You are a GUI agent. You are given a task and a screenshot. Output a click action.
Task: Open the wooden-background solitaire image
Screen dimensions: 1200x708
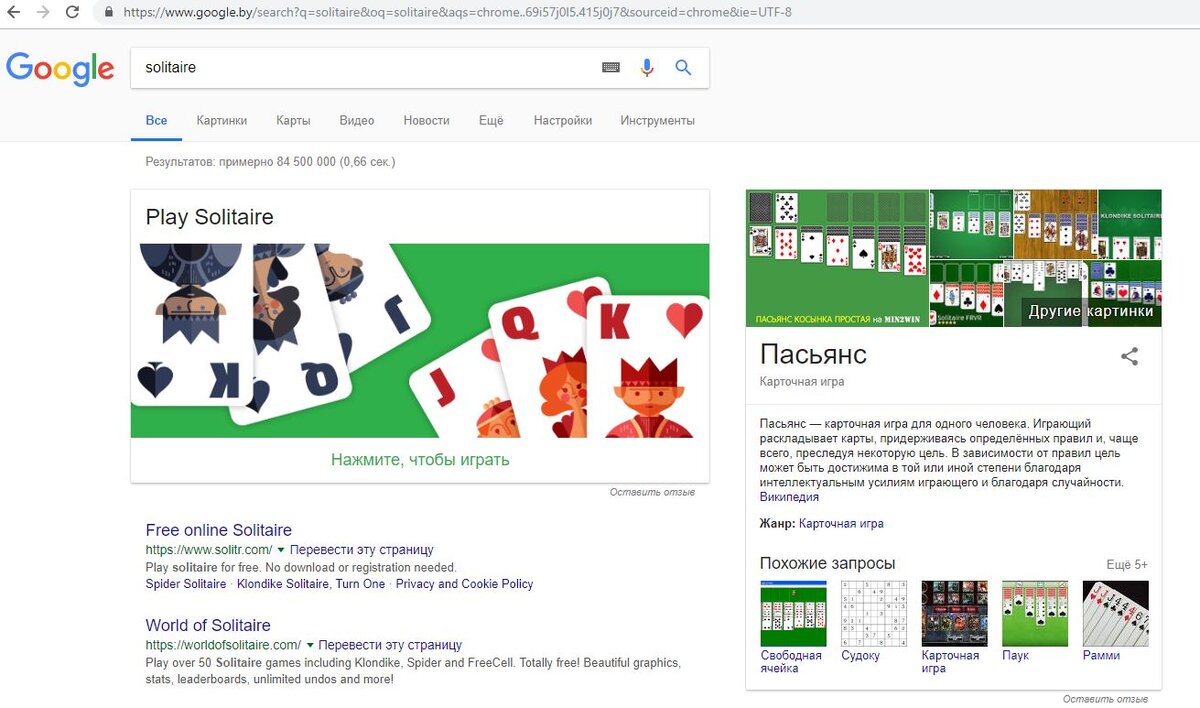pos(1055,224)
